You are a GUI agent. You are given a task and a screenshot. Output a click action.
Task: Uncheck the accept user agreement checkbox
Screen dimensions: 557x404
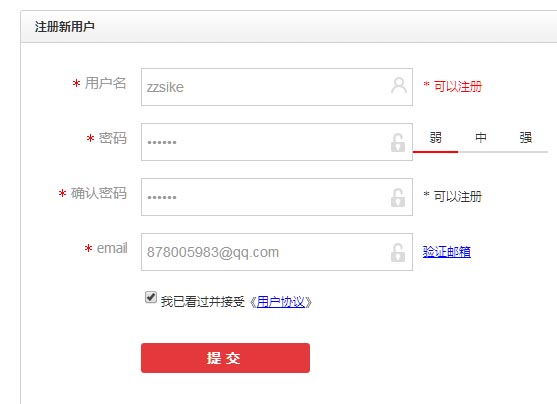(x=151, y=297)
